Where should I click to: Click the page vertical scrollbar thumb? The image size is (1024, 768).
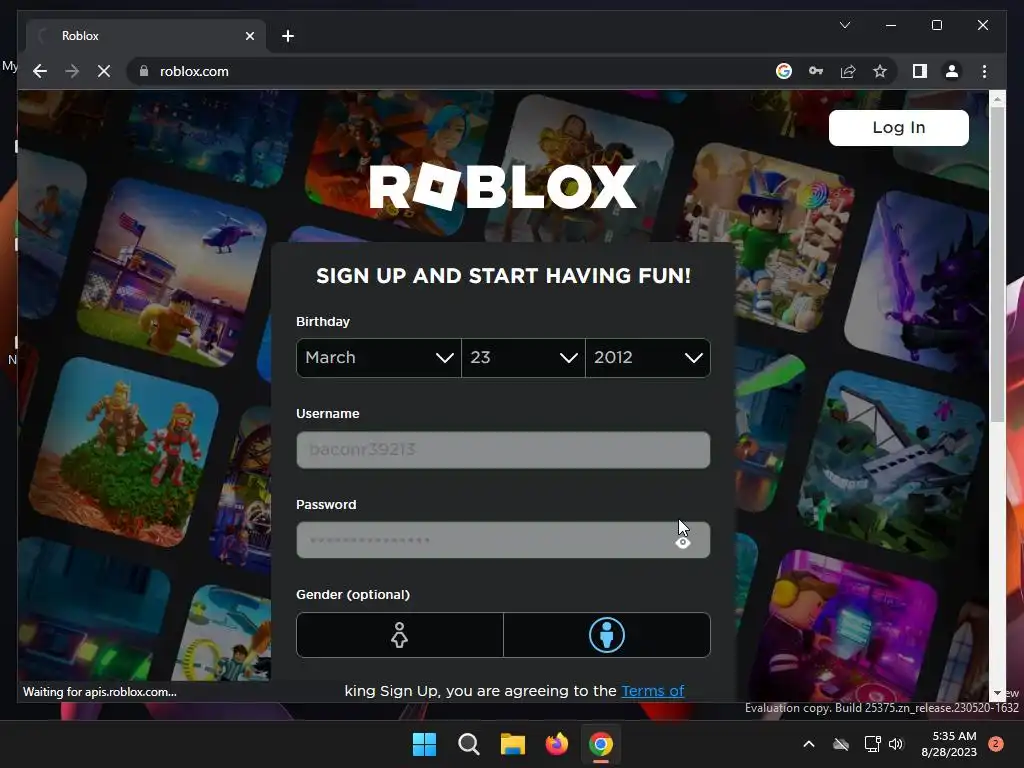tap(997, 264)
